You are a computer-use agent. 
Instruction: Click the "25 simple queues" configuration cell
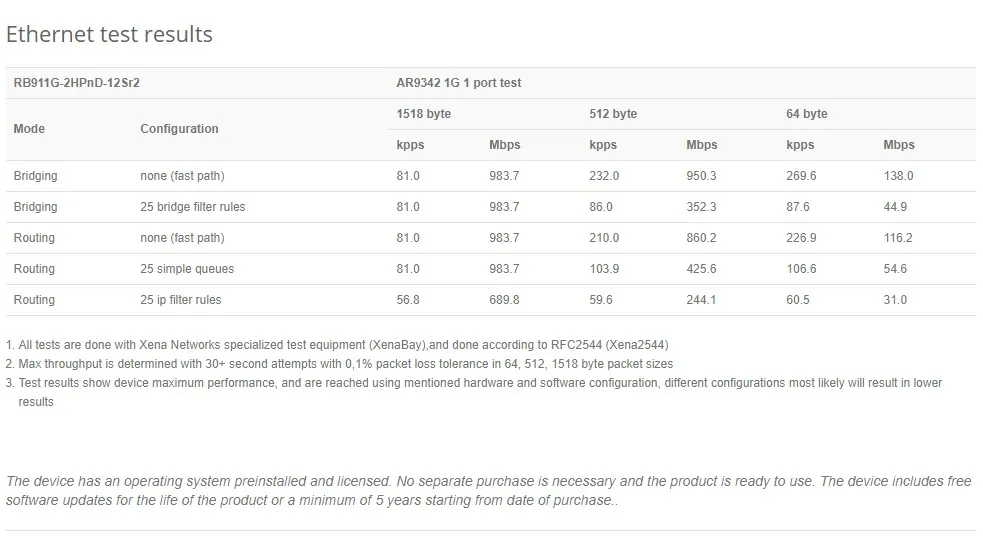[x=186, y=269]
